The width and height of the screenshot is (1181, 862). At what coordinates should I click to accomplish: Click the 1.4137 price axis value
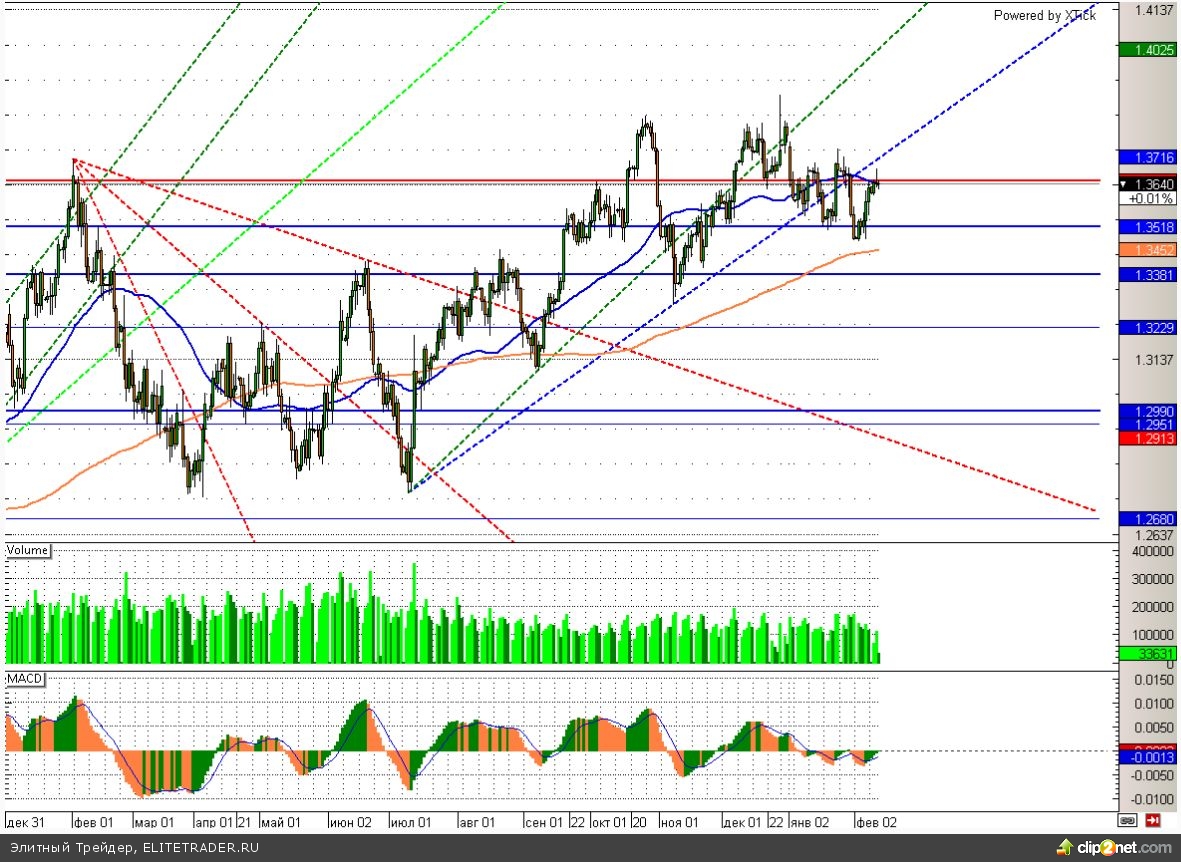click(1155, 10)
